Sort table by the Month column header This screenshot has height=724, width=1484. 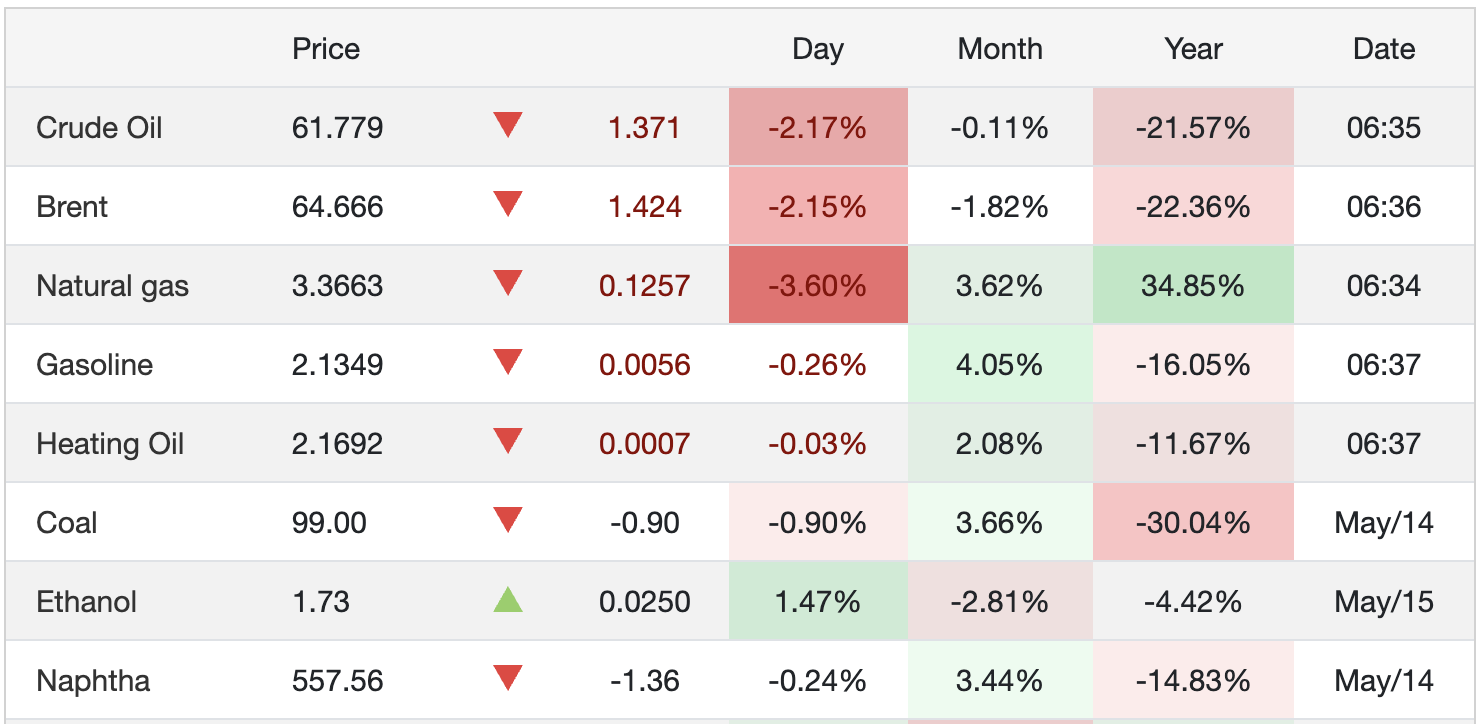point(1000,49)
